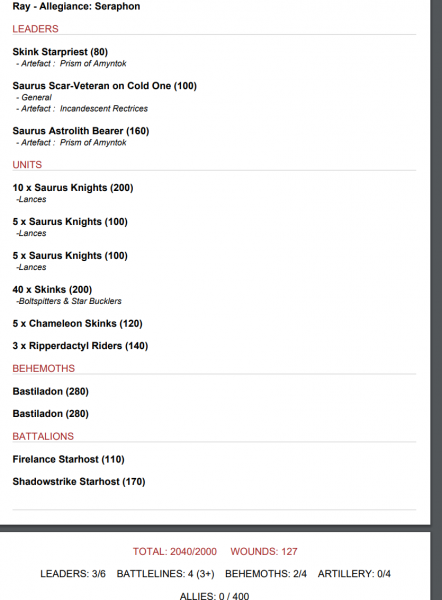Viewport: 442px width, 600px height.
Task: Select 10 x Saurus Knights (200)
Action: tap(73, 188)
